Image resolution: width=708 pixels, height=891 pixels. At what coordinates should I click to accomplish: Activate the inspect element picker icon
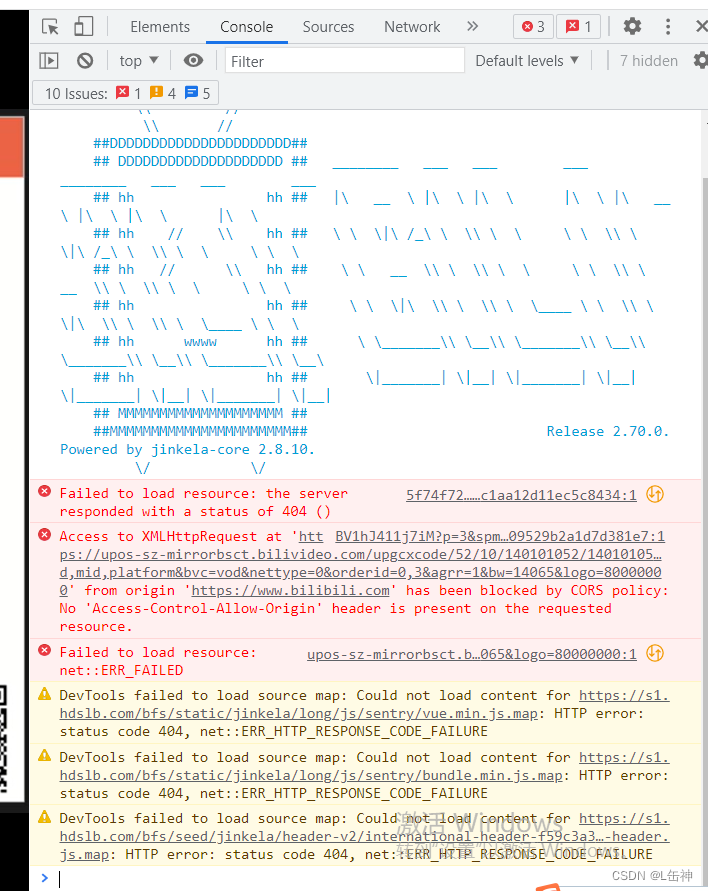50,27
